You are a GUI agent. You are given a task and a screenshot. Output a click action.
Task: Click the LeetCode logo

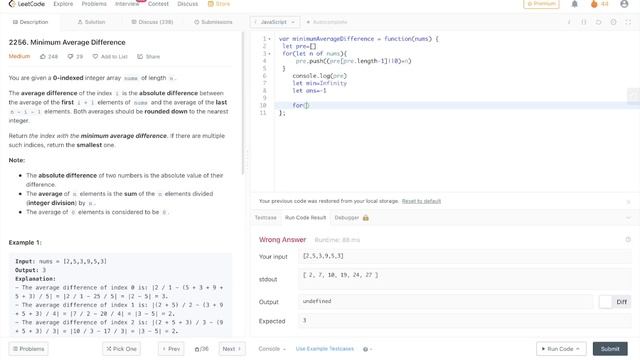pyautogui.click(x=27, y=4)
